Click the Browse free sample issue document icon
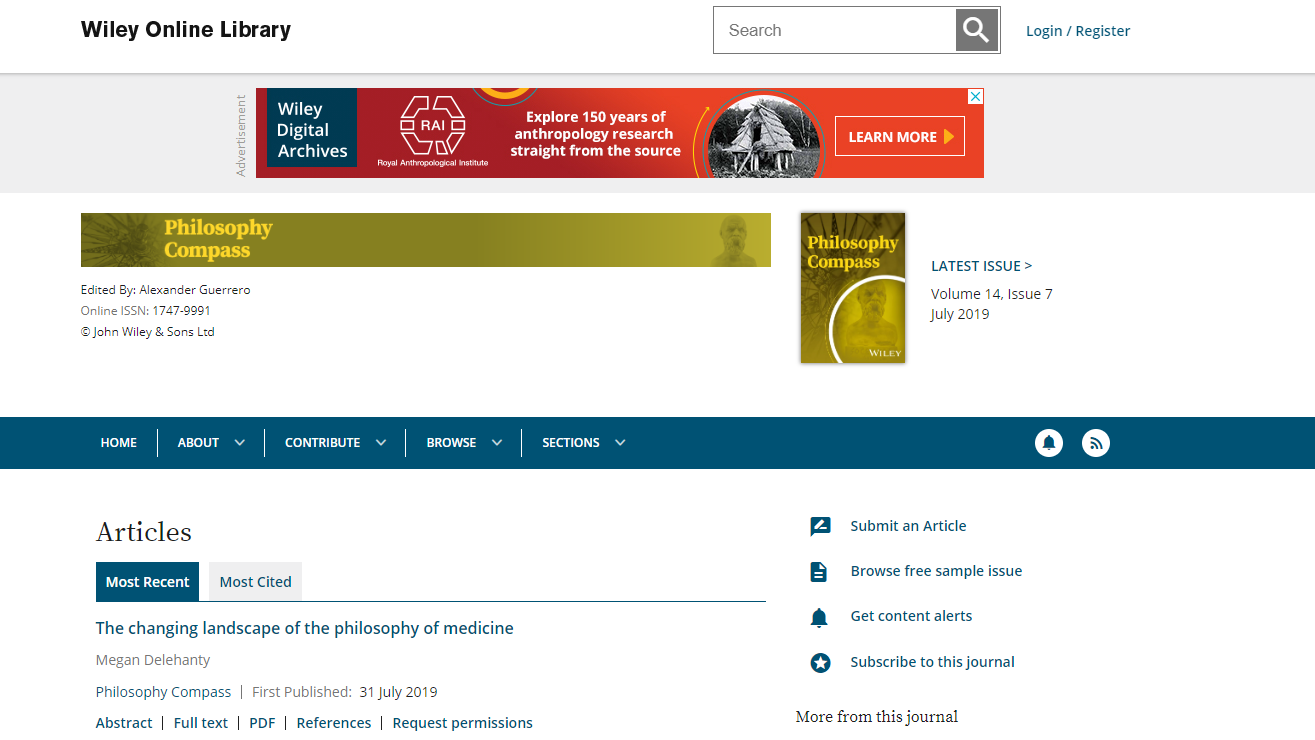This screenshot has height=740, width=1315. point(819,572)
